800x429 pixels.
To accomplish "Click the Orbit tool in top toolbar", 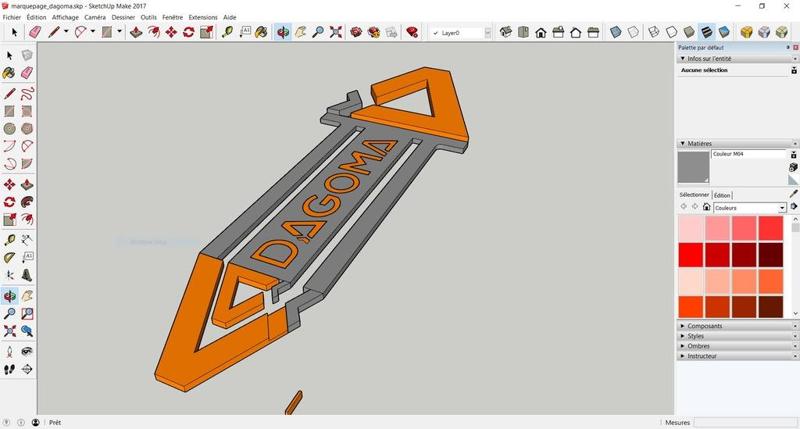I will (x=283, y=32).
